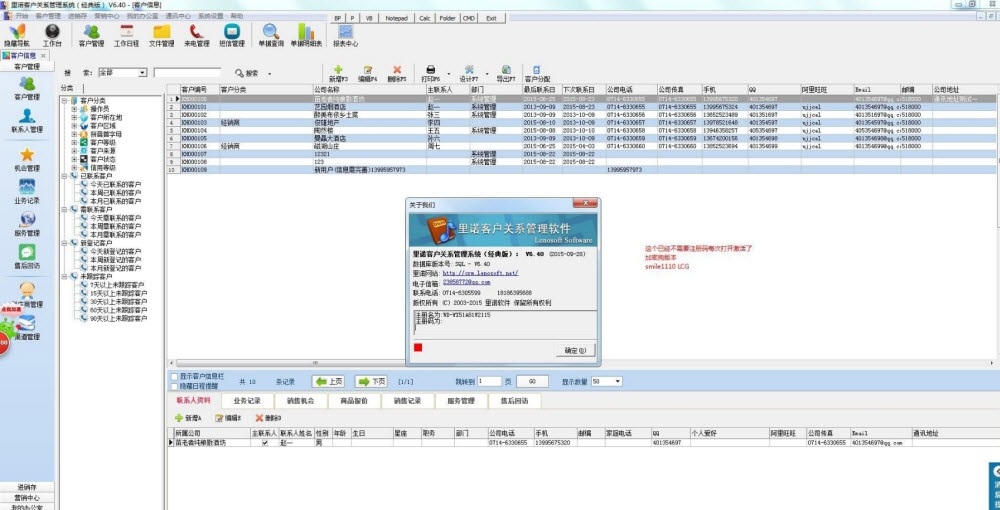Screen dimensions: 1000x510
Task: Click the 删除F5 red cross icon
Action: 397,74
